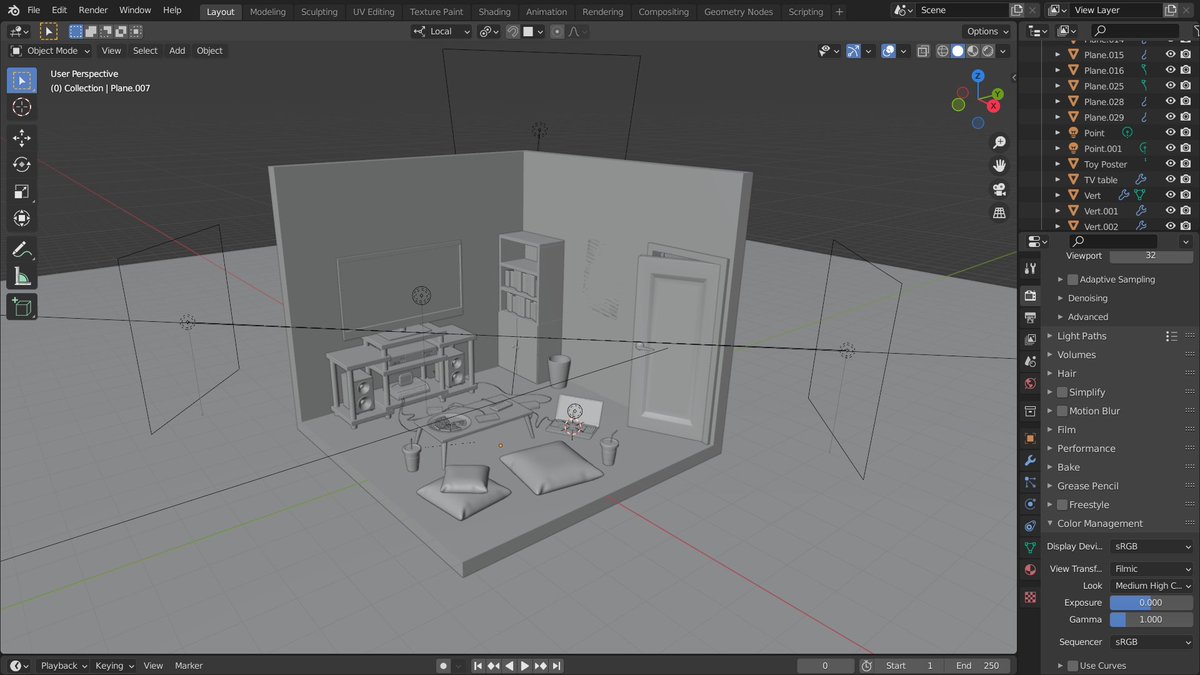This screenshot has width=1200, height=675.
Task: Click the zoom magnifier viewport gizmo
Action: coord(998,142)
